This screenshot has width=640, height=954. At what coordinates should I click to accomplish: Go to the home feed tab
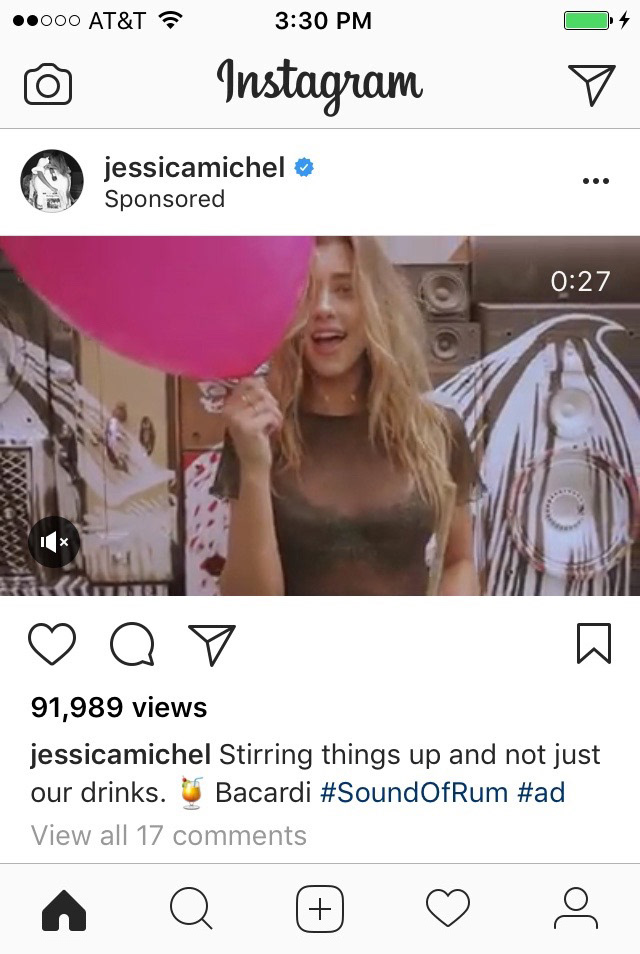(x=64, y=910)
